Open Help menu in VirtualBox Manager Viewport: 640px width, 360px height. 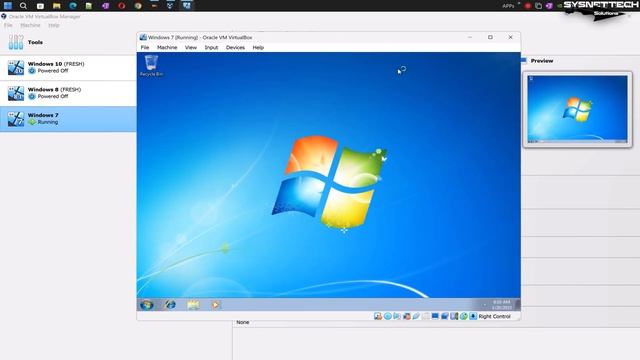54,25
